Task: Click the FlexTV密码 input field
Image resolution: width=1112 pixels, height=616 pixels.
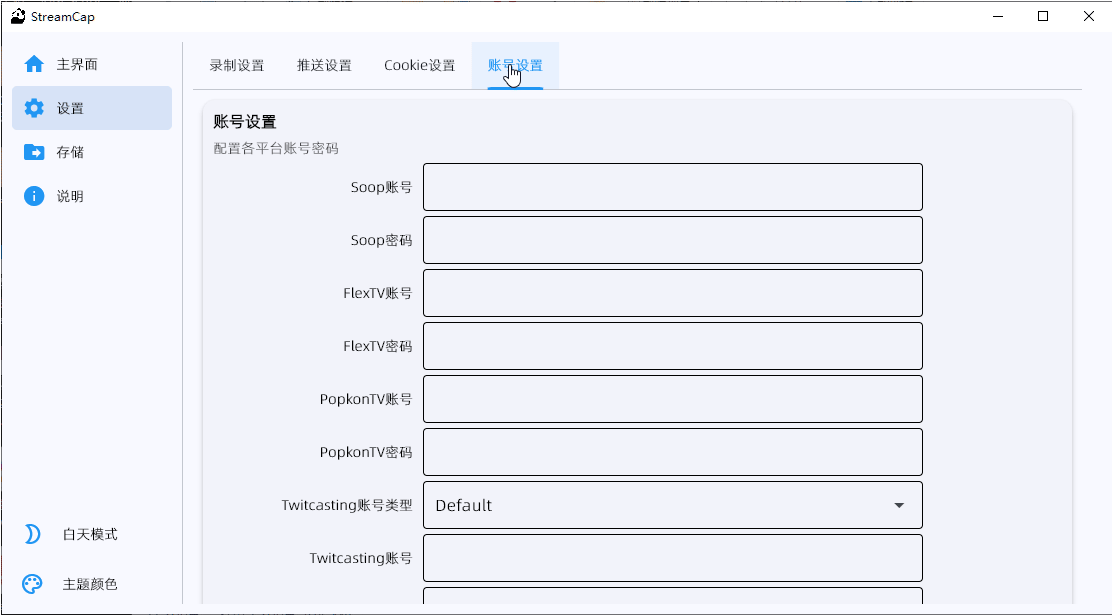Action: 672,345
